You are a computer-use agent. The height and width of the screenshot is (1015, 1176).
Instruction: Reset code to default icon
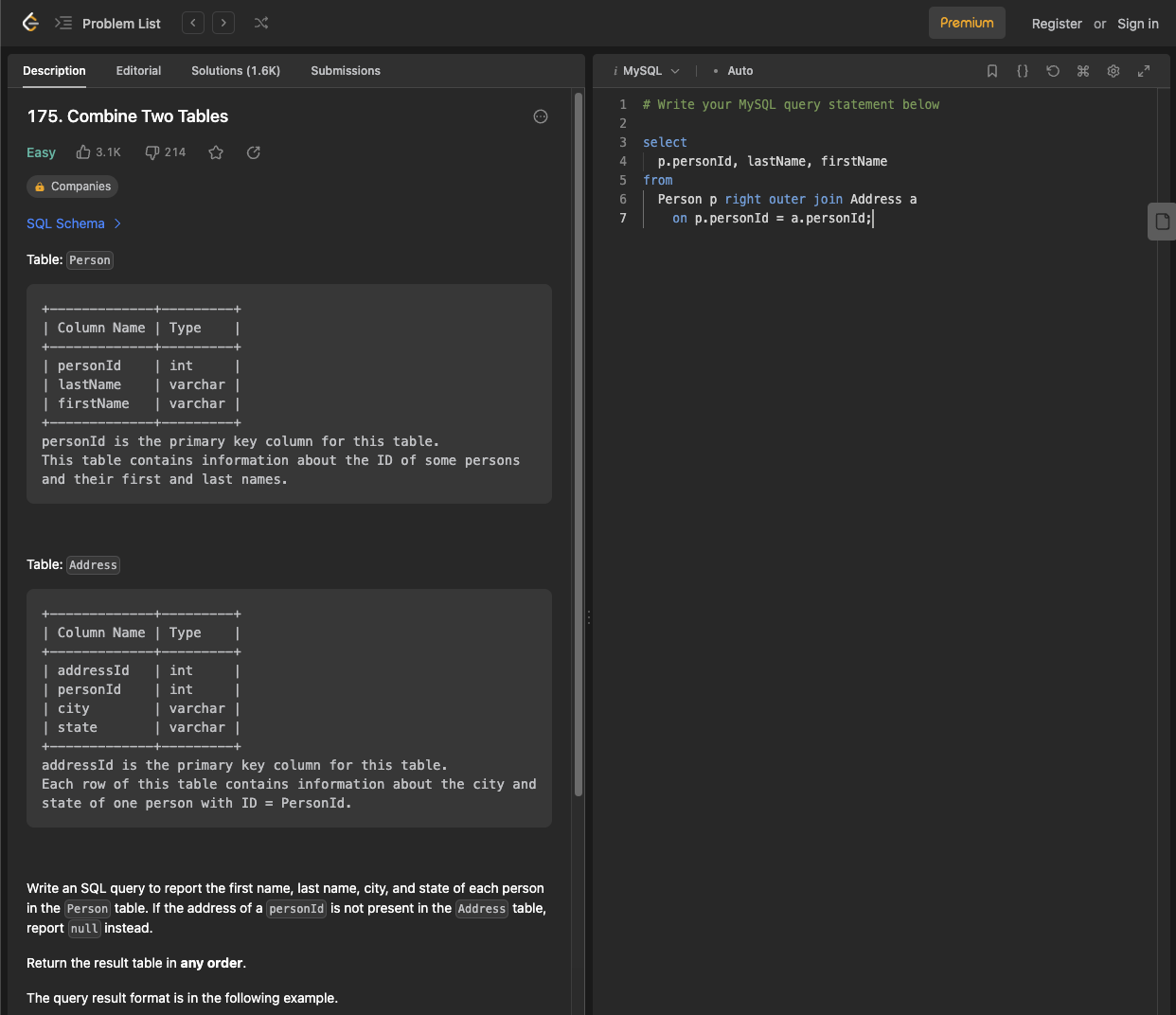pyautogui.click(x=1053, y=71)
